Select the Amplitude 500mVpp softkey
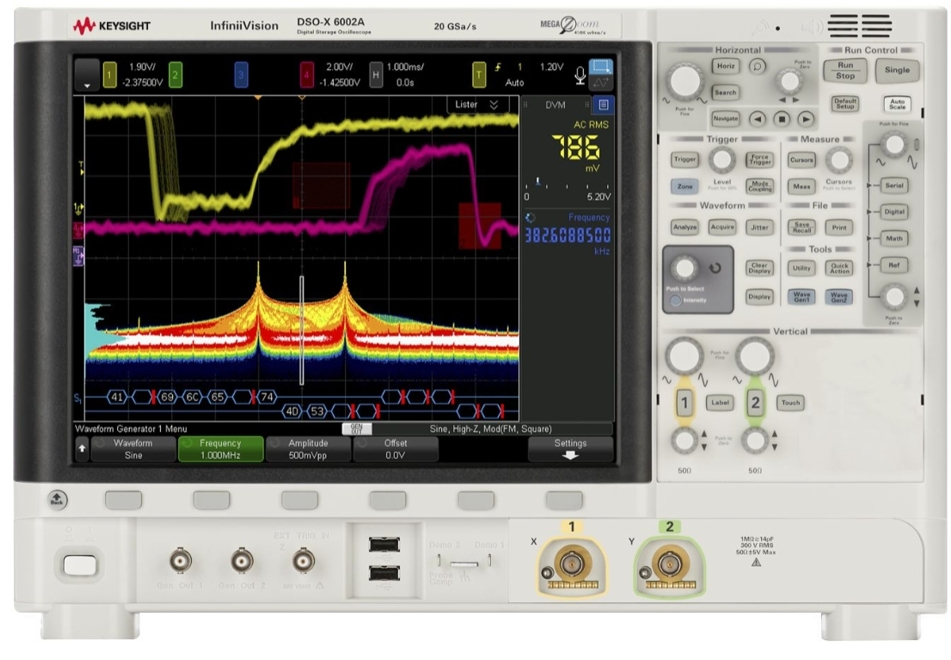Viewport: 951px width, 660px height. [x=308, y=449]
